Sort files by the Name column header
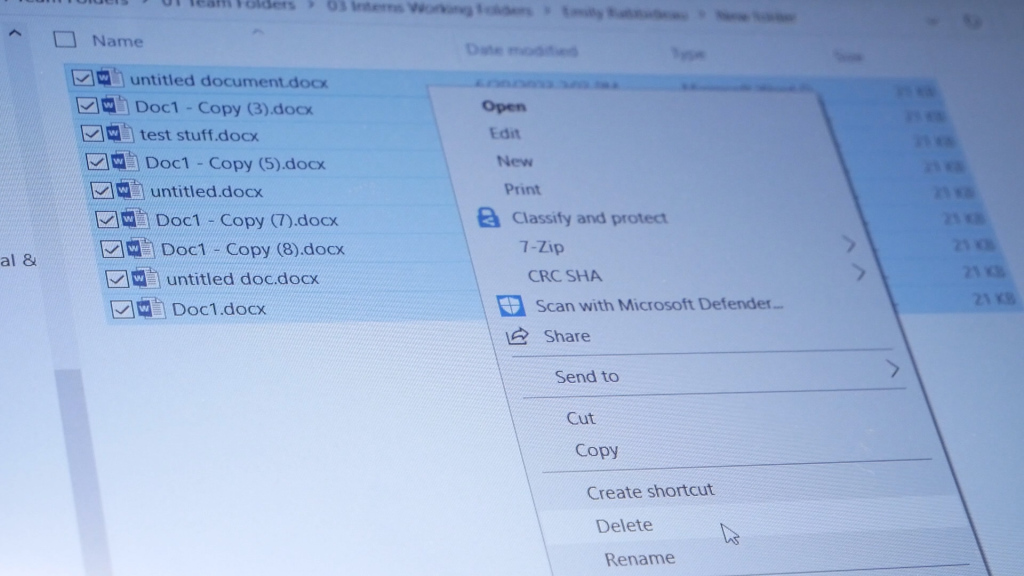Viewport: 1024px width, 576px height. (117, 41)
